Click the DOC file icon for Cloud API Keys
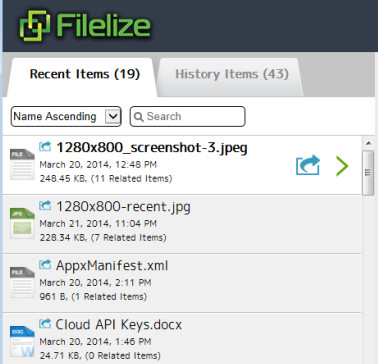The image size is (378, 364). [x=22, y=341]
